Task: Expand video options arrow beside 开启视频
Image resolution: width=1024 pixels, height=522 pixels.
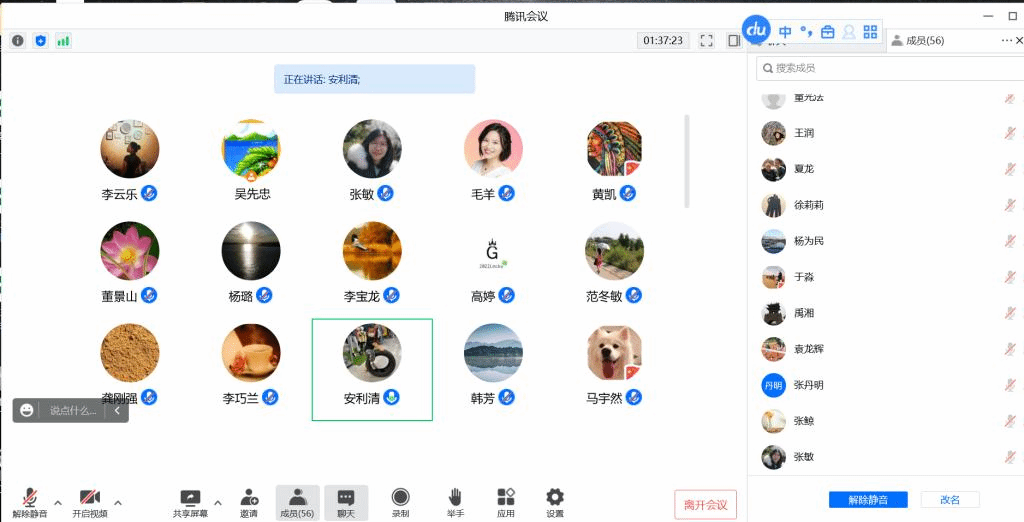Action: (x=118, y=502)
